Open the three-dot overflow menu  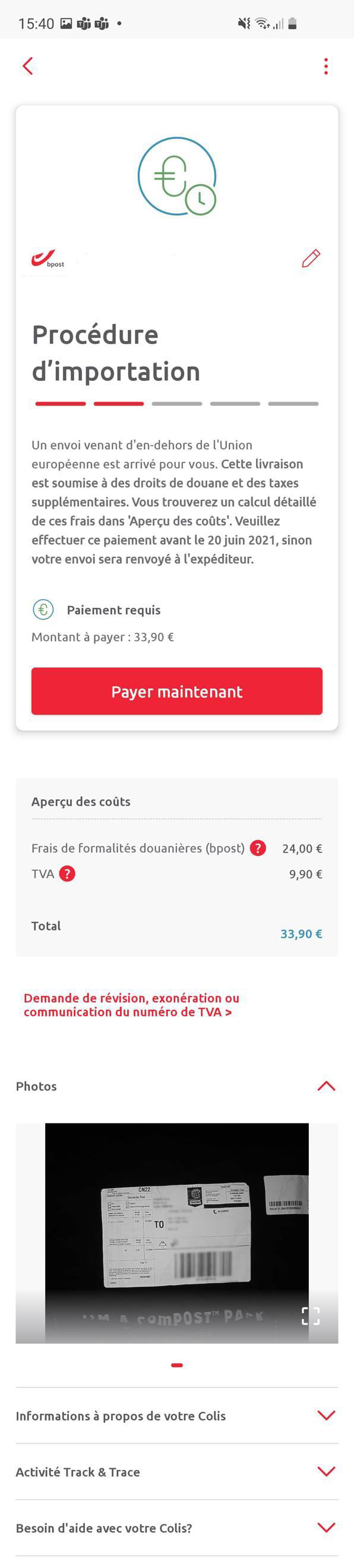click(x=327, y=66)
